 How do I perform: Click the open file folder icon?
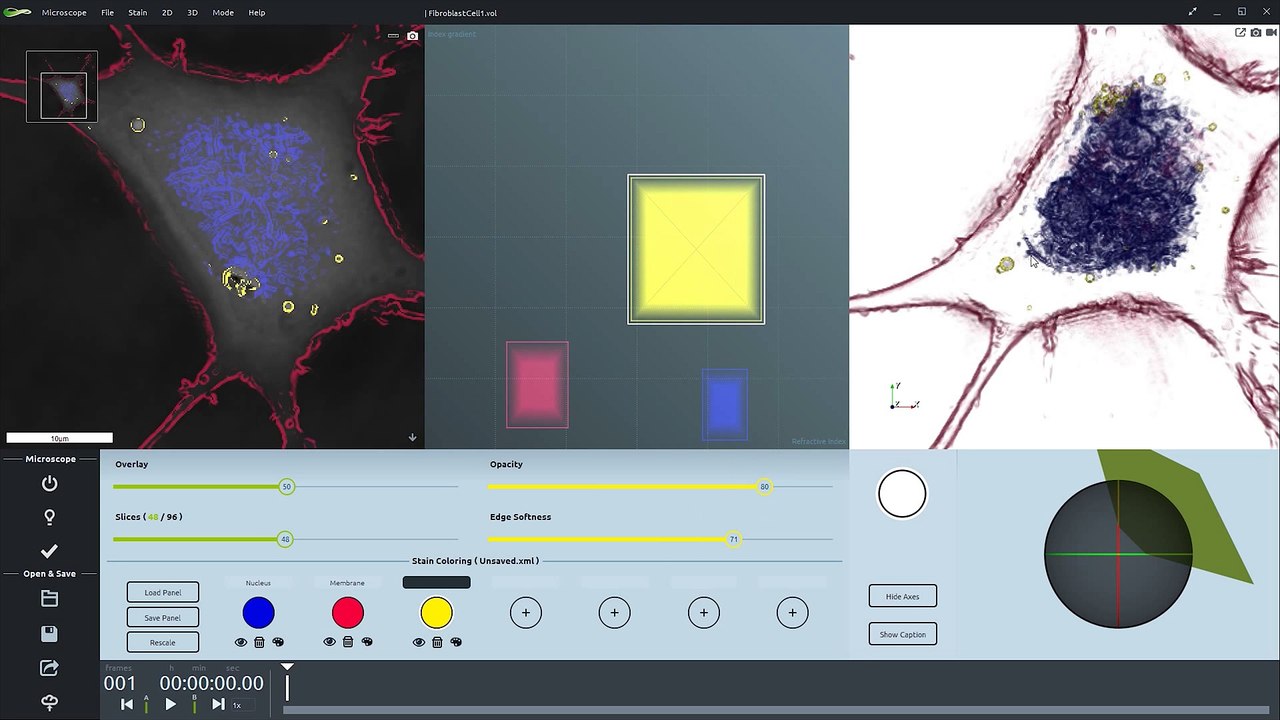point(49,599)
